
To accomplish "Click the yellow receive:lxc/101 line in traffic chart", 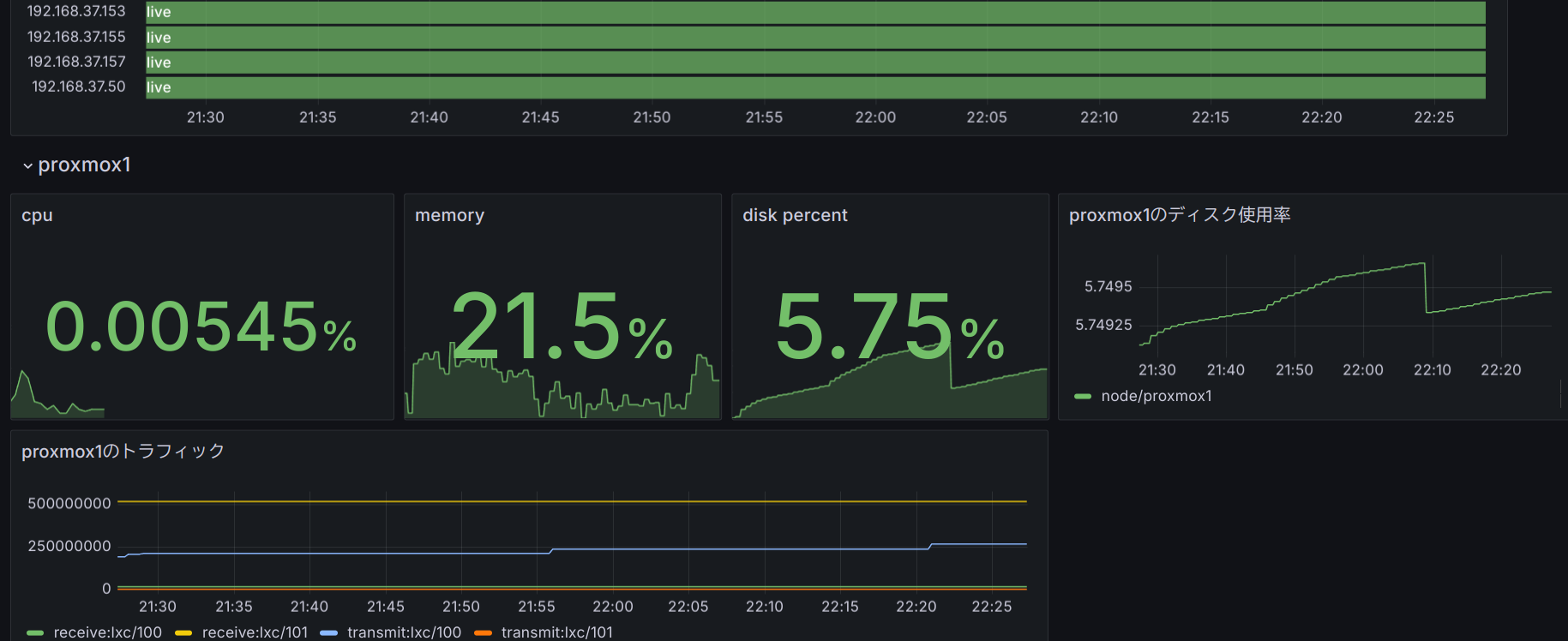I will pos(572,501).
